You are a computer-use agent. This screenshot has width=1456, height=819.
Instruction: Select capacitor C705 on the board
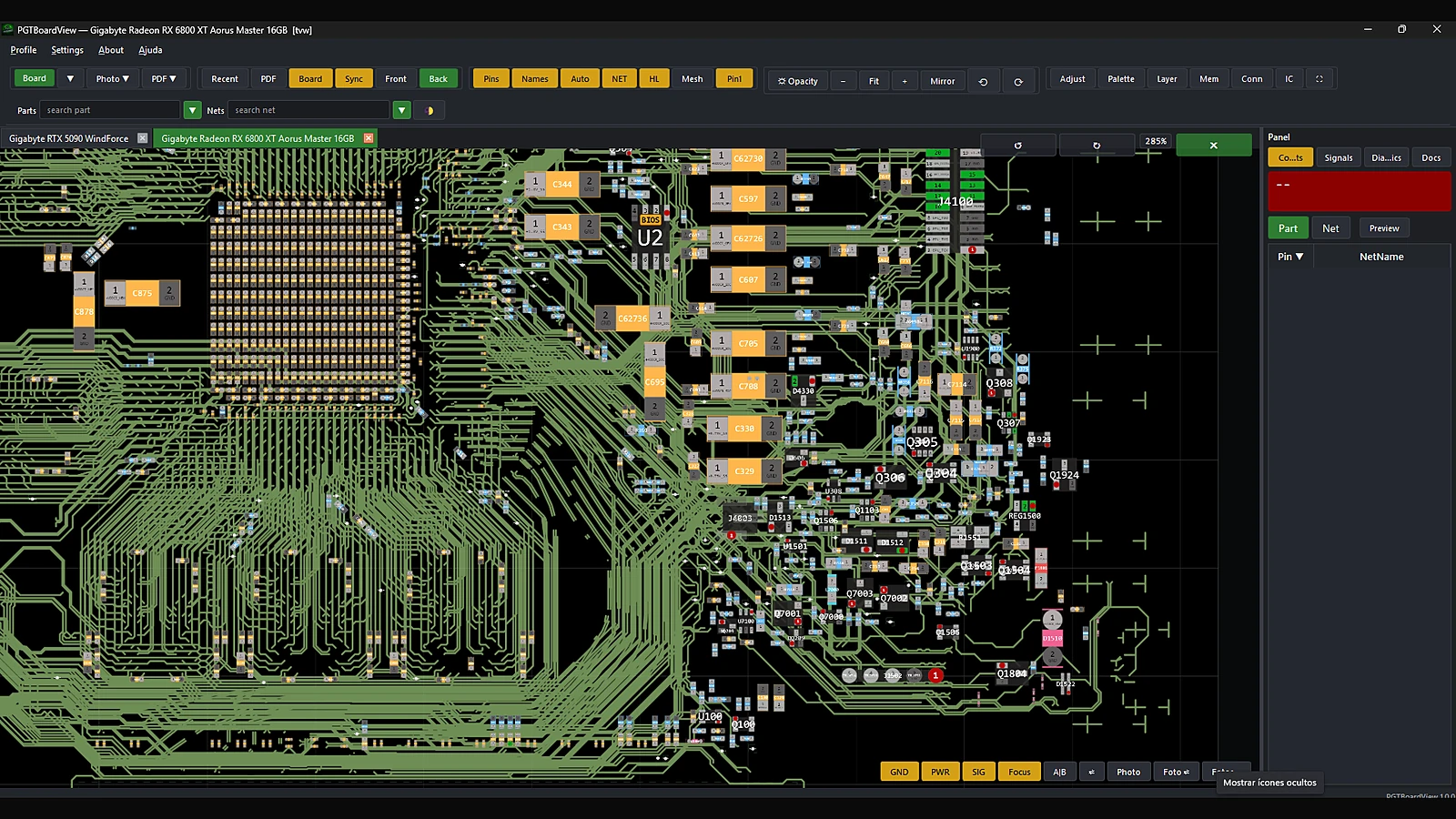748,343
